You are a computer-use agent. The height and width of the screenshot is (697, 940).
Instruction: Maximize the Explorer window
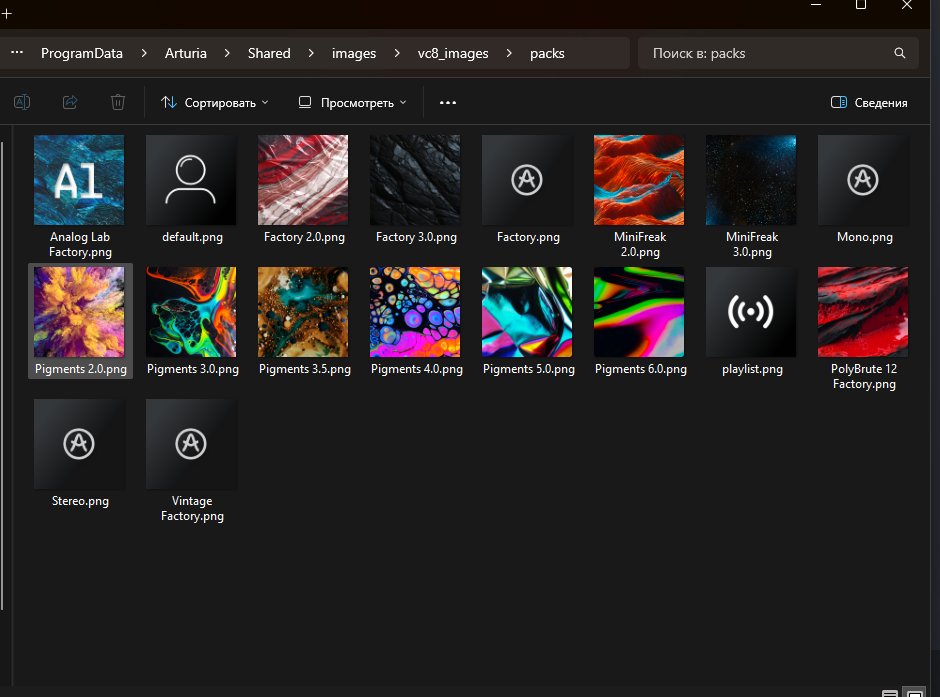pos(861,5)
